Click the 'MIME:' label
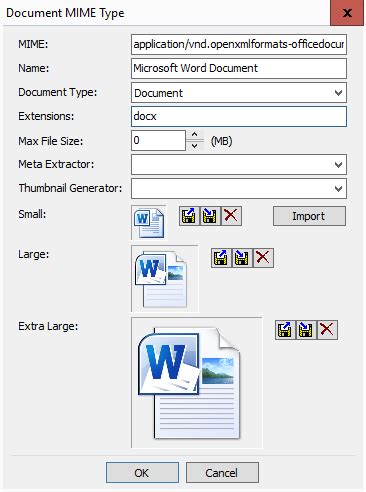Image resolution: width=366 pixels, height=492 pixels. [33, 44]
